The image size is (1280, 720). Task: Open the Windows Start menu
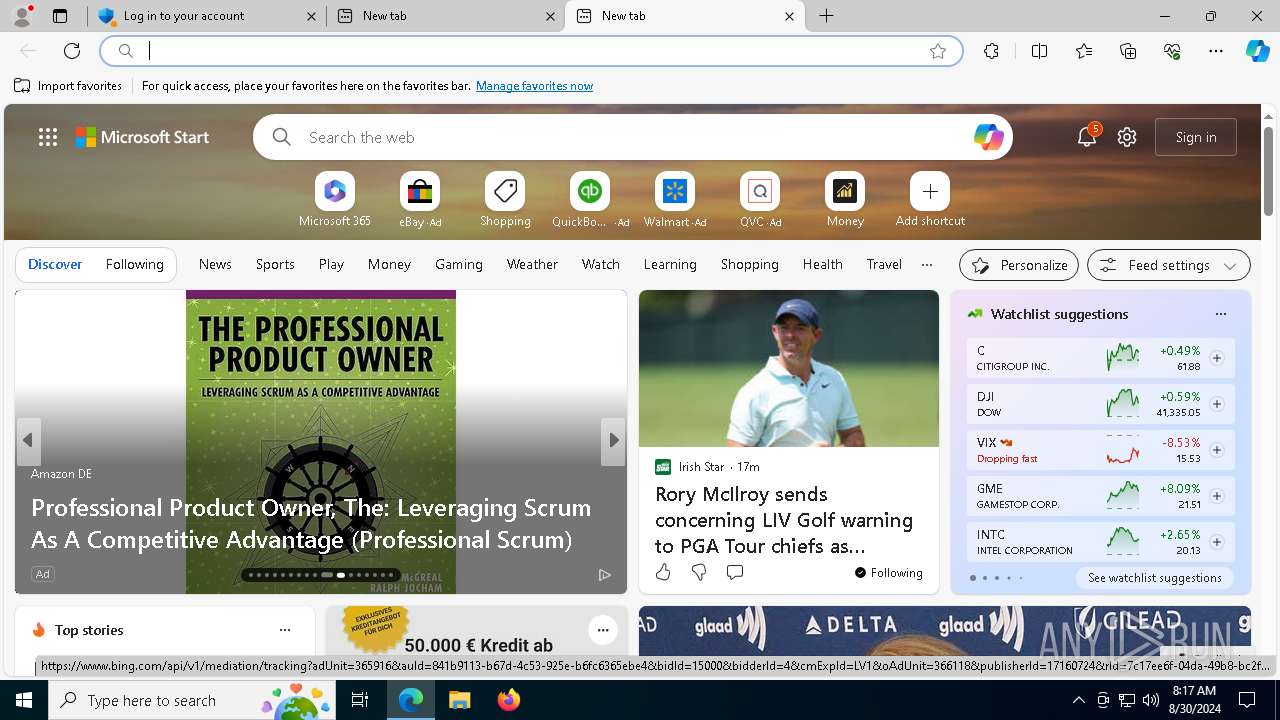[x=24, y=700]
